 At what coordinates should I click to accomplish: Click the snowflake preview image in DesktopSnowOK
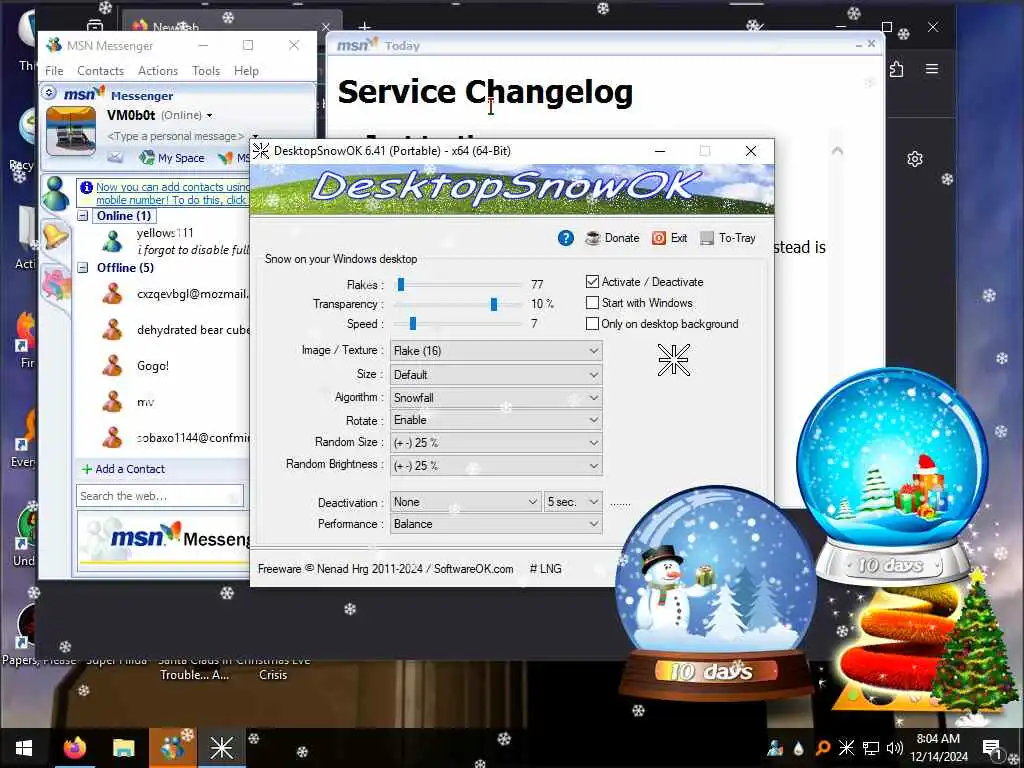click(673, 360)
